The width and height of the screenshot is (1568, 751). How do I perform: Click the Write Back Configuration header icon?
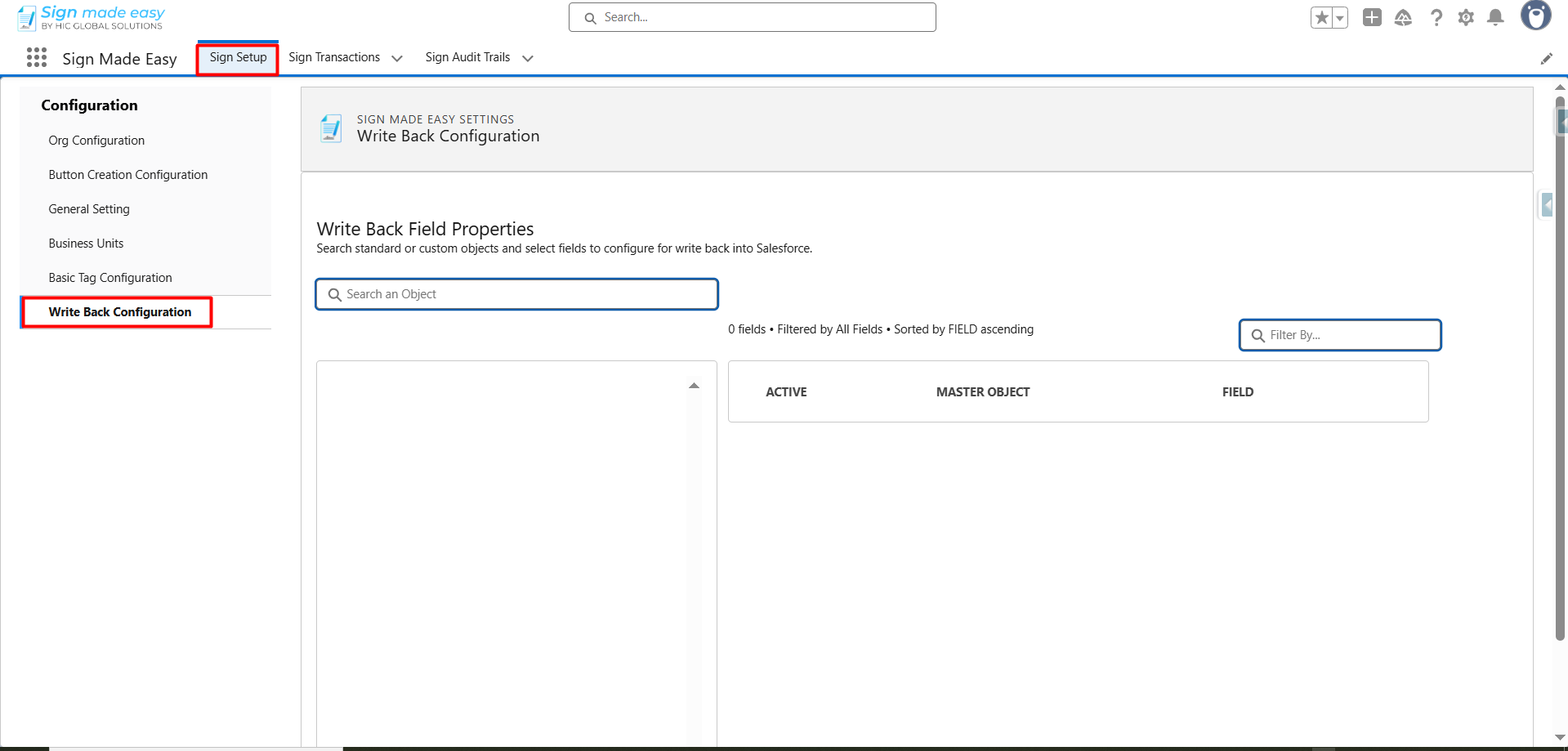tap(331, 128)
